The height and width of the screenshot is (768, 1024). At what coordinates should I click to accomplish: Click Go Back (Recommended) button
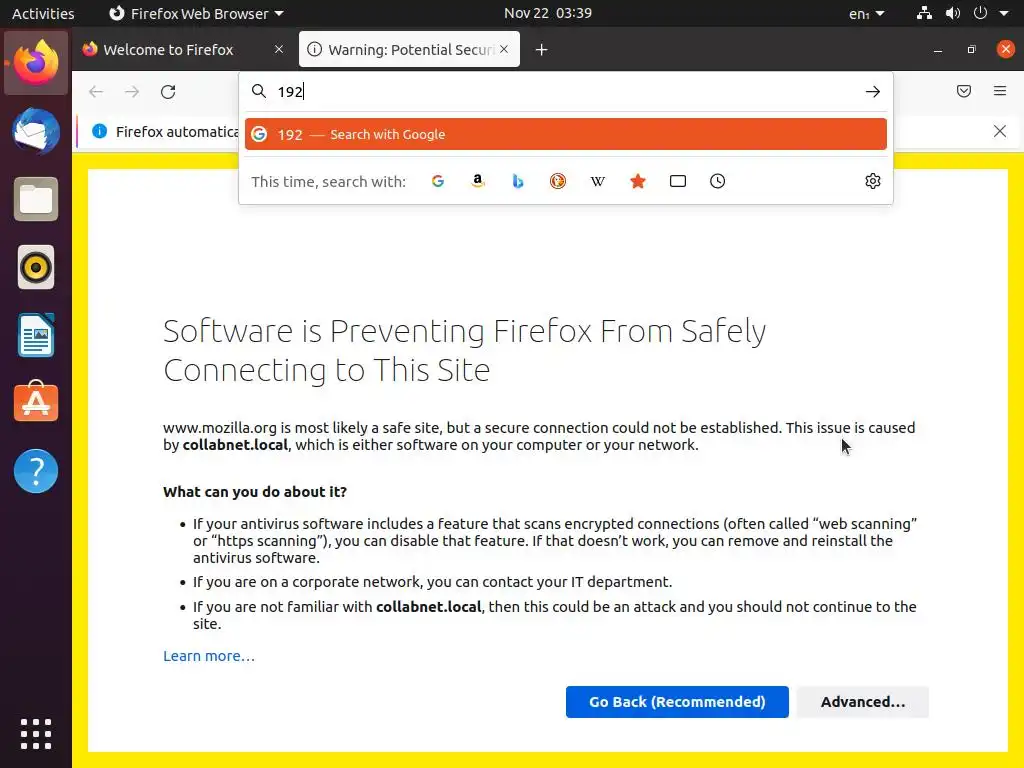[677, 702]
